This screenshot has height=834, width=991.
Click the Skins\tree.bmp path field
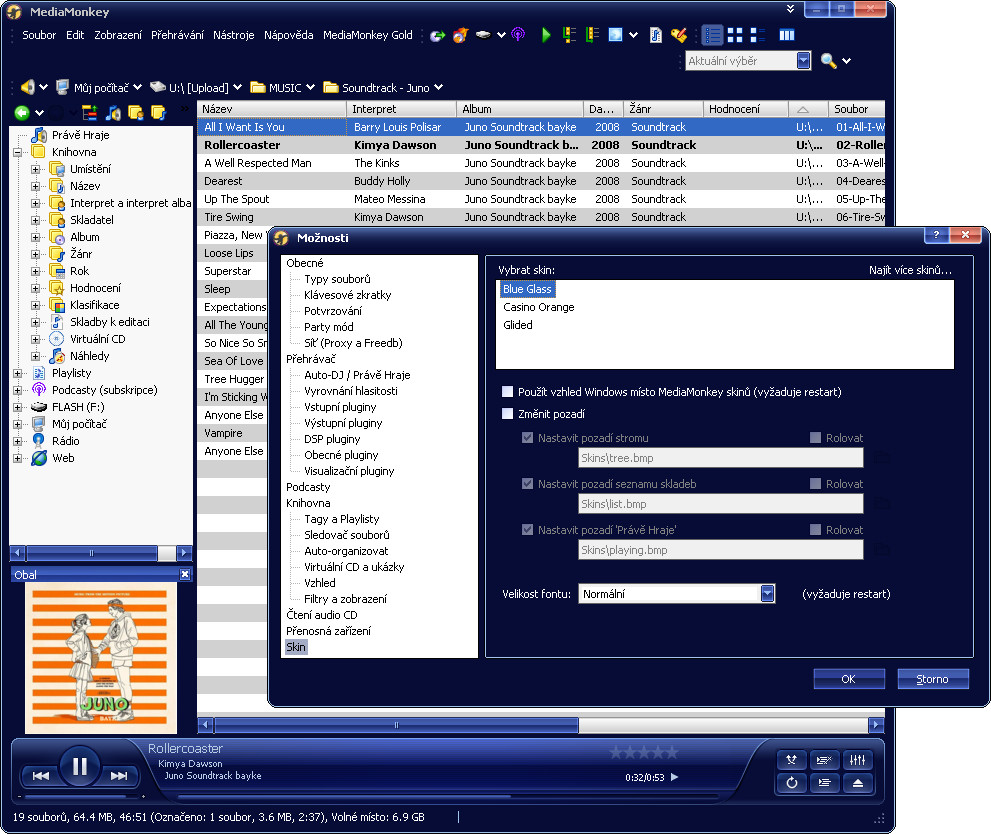[720, 457]
